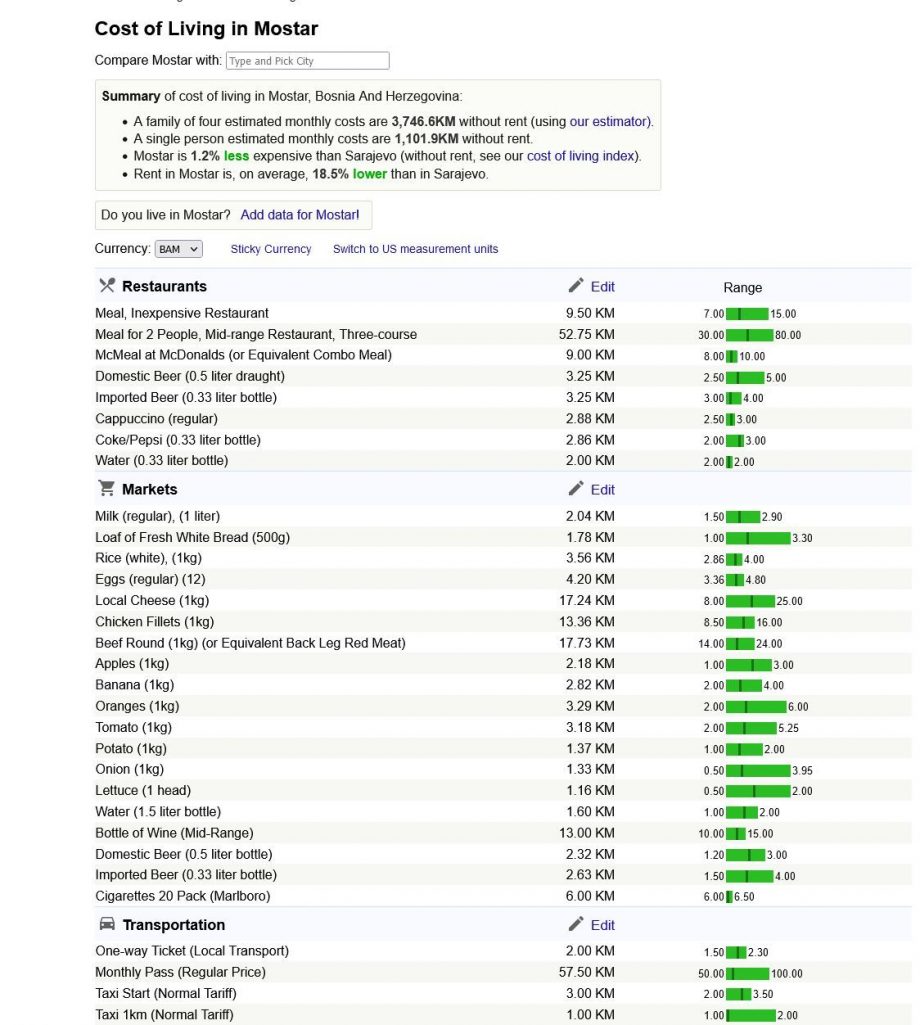Click Edit link for Transportation section
The width and height of the screenshot is (920, 1025).
coord(603,925)
